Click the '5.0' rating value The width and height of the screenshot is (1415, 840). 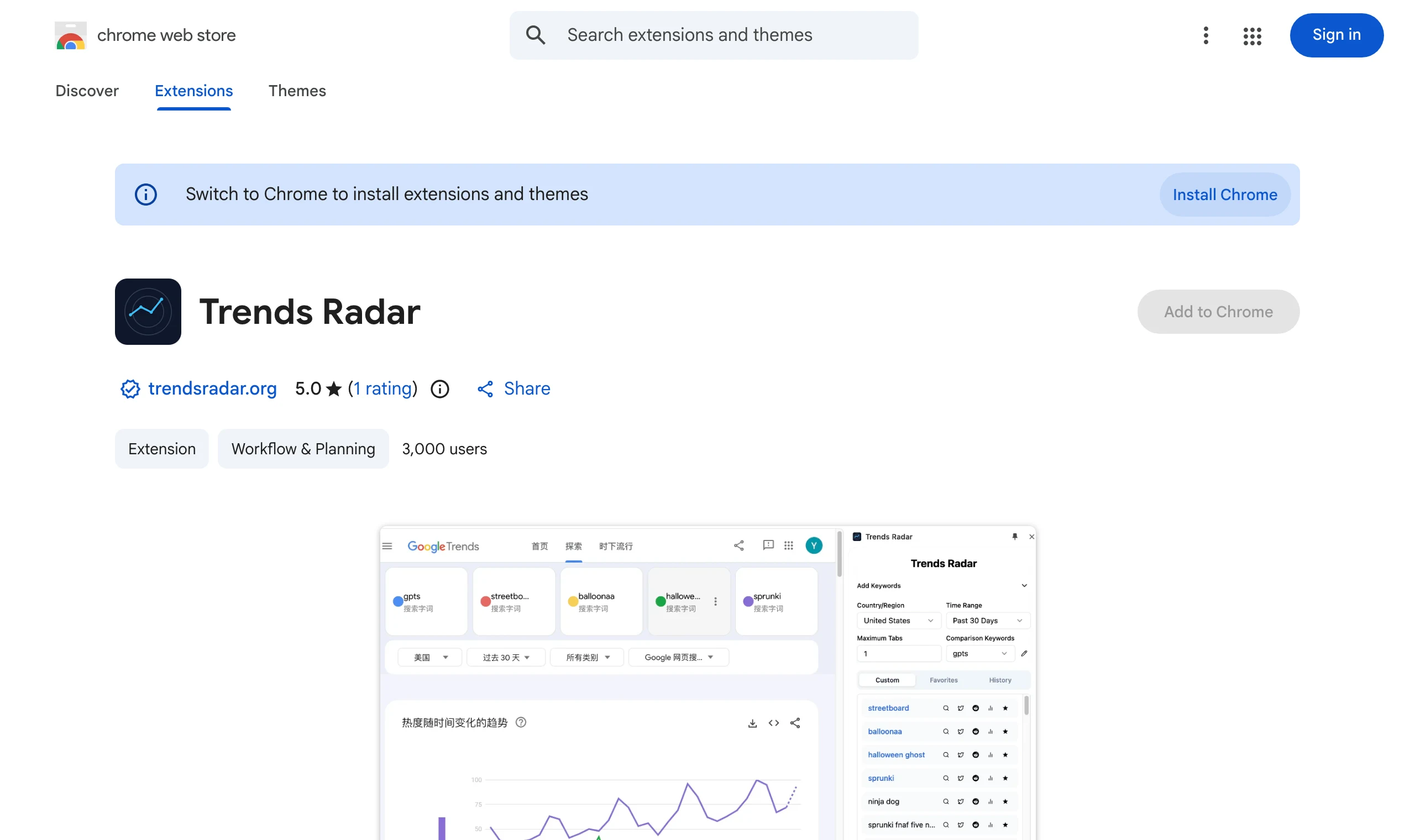[308, 389]
